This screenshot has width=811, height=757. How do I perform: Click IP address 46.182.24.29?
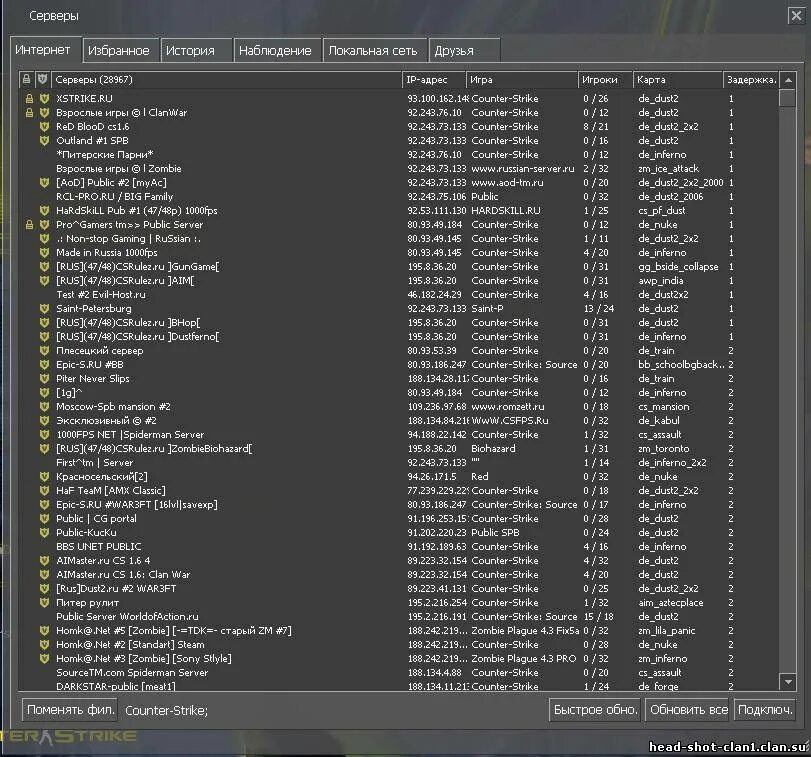[434, 294]
